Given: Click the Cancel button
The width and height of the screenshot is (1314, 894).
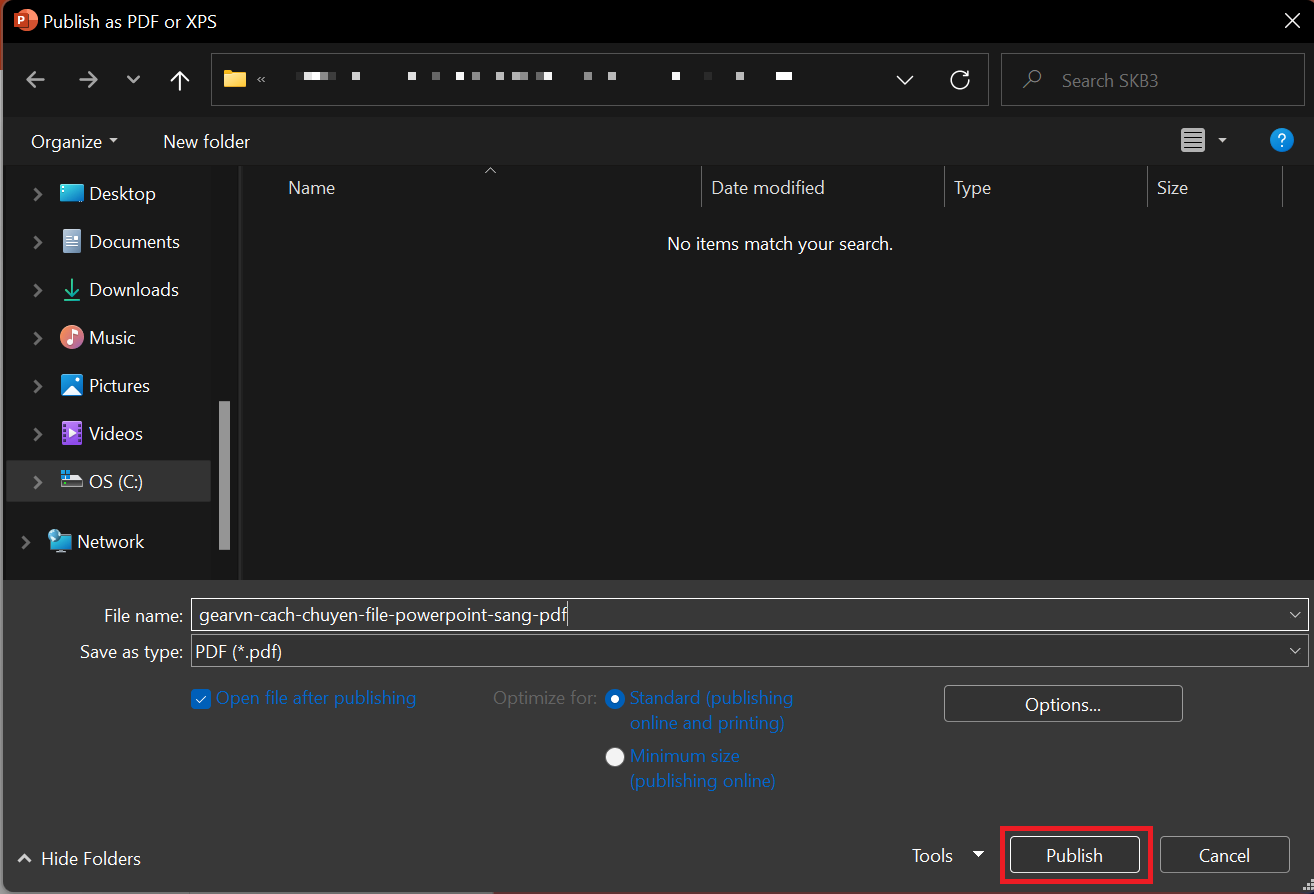Looking at the screenshot, I should [1224, 855].
